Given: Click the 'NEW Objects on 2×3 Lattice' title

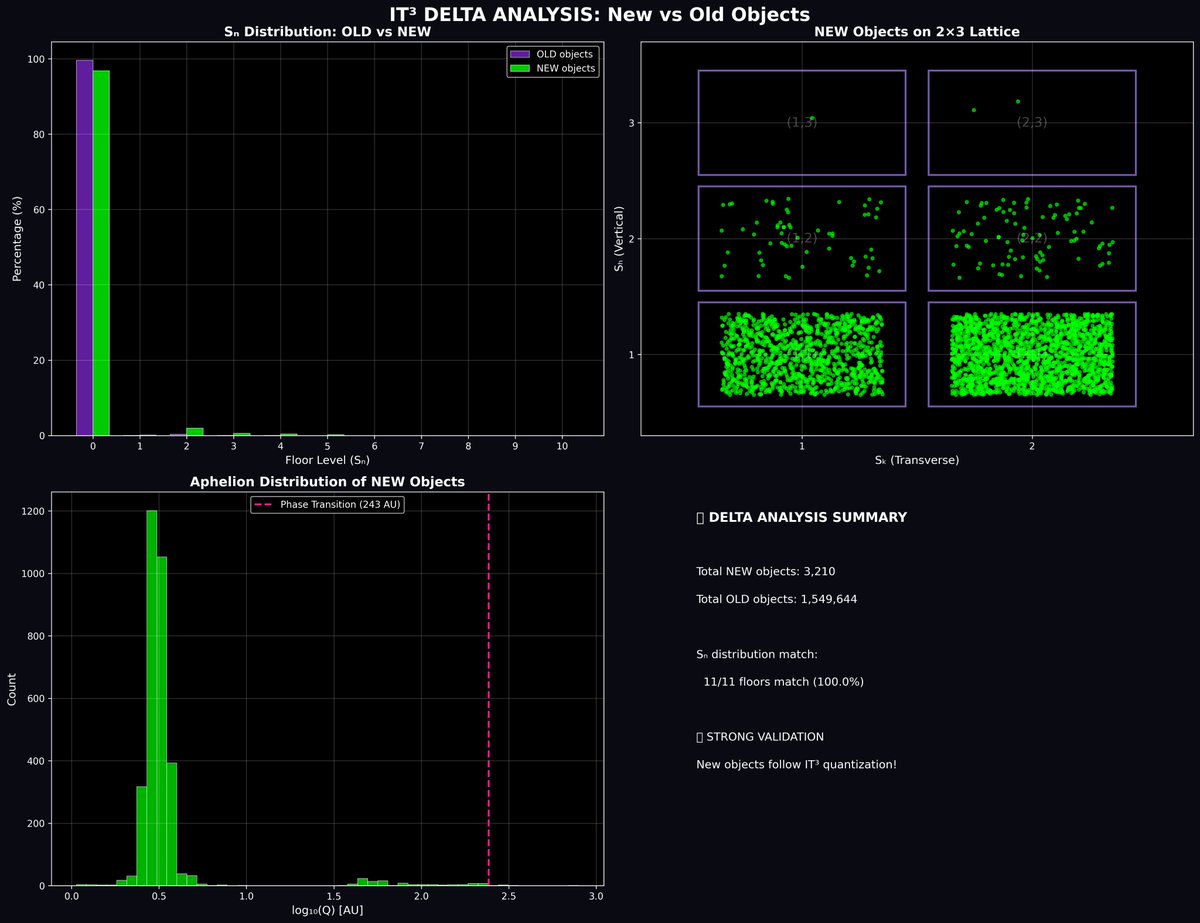Looking at the screenshot, I should pyautogui.click(x=917, y=32).
